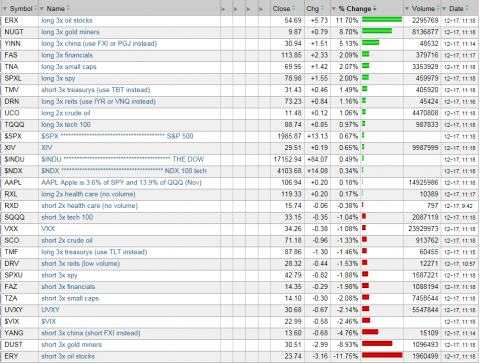The width and height of the screenshot is (480, 364).
Task: Open the 'long 2x crude oil' link
Action: (x=66, y=113)
